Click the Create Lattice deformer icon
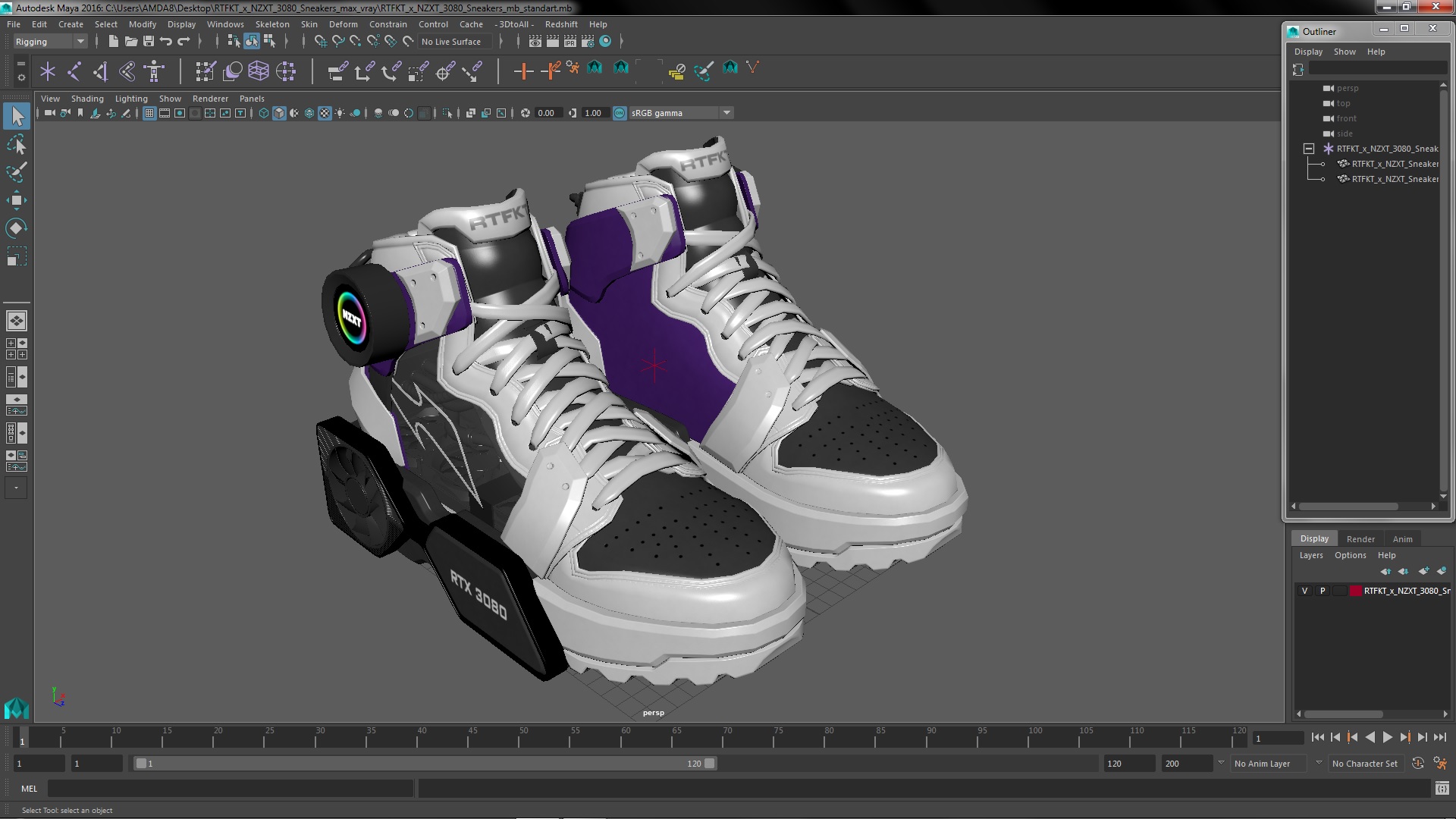Viewport: 1456px width, 819px height. tap(259, 71)
